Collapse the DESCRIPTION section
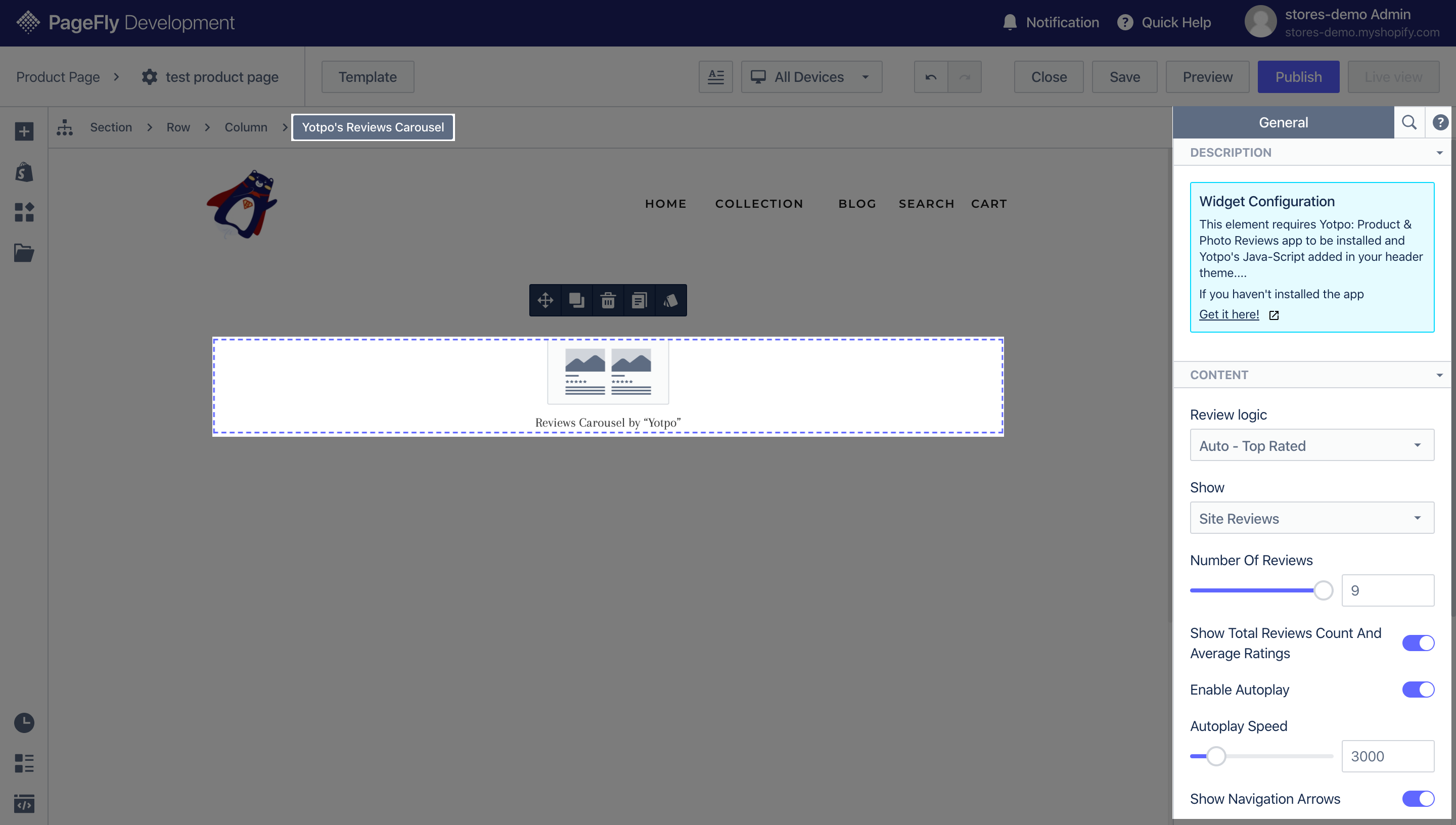This screenshot has width=1456, height=825. pyautogui.click(x=1312, y=152)
